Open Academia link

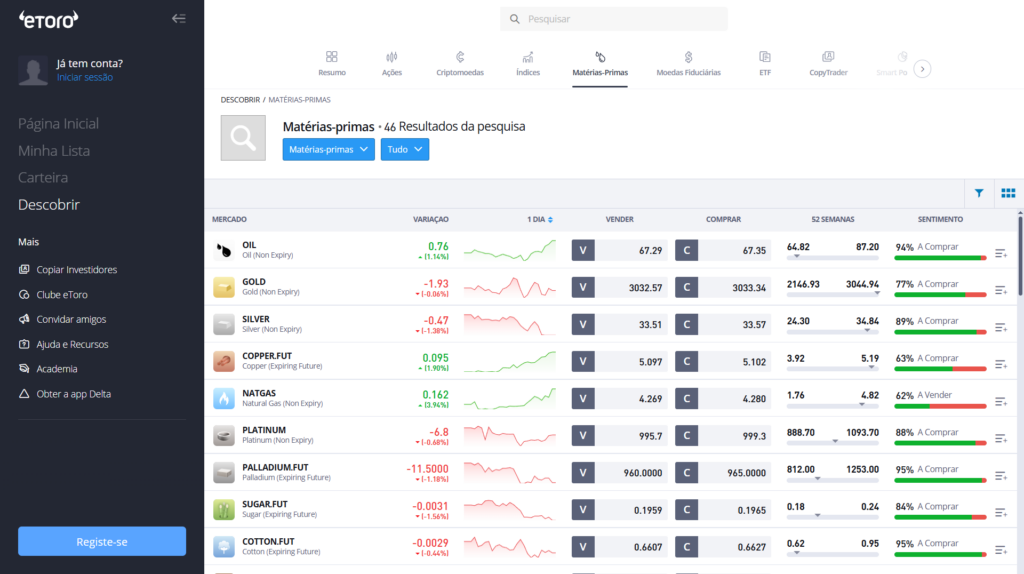tap(48, 369)
